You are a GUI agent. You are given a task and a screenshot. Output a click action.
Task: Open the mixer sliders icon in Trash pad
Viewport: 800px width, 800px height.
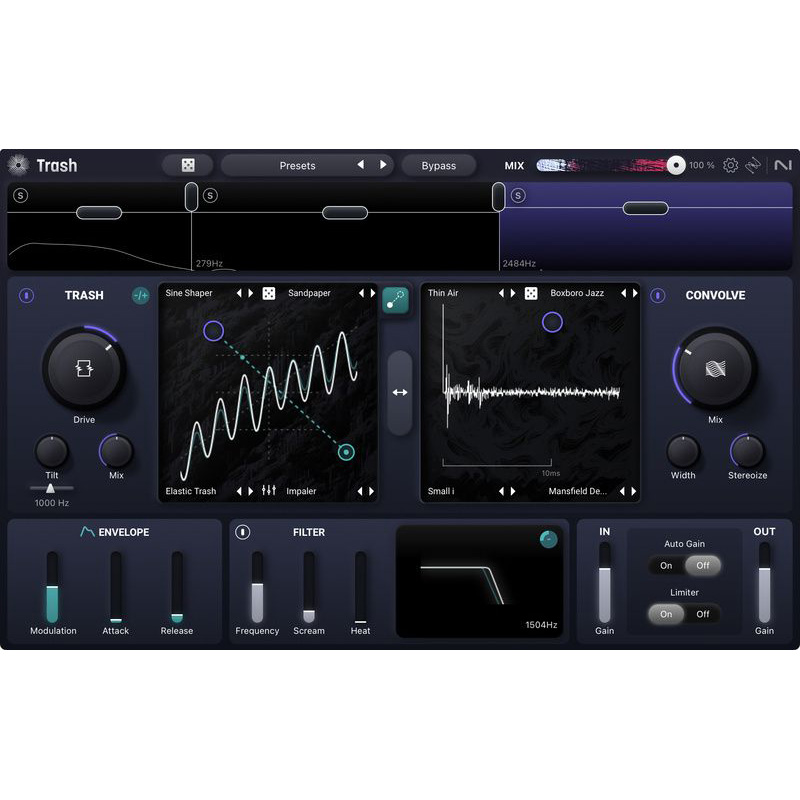click(x=268, y=490)
